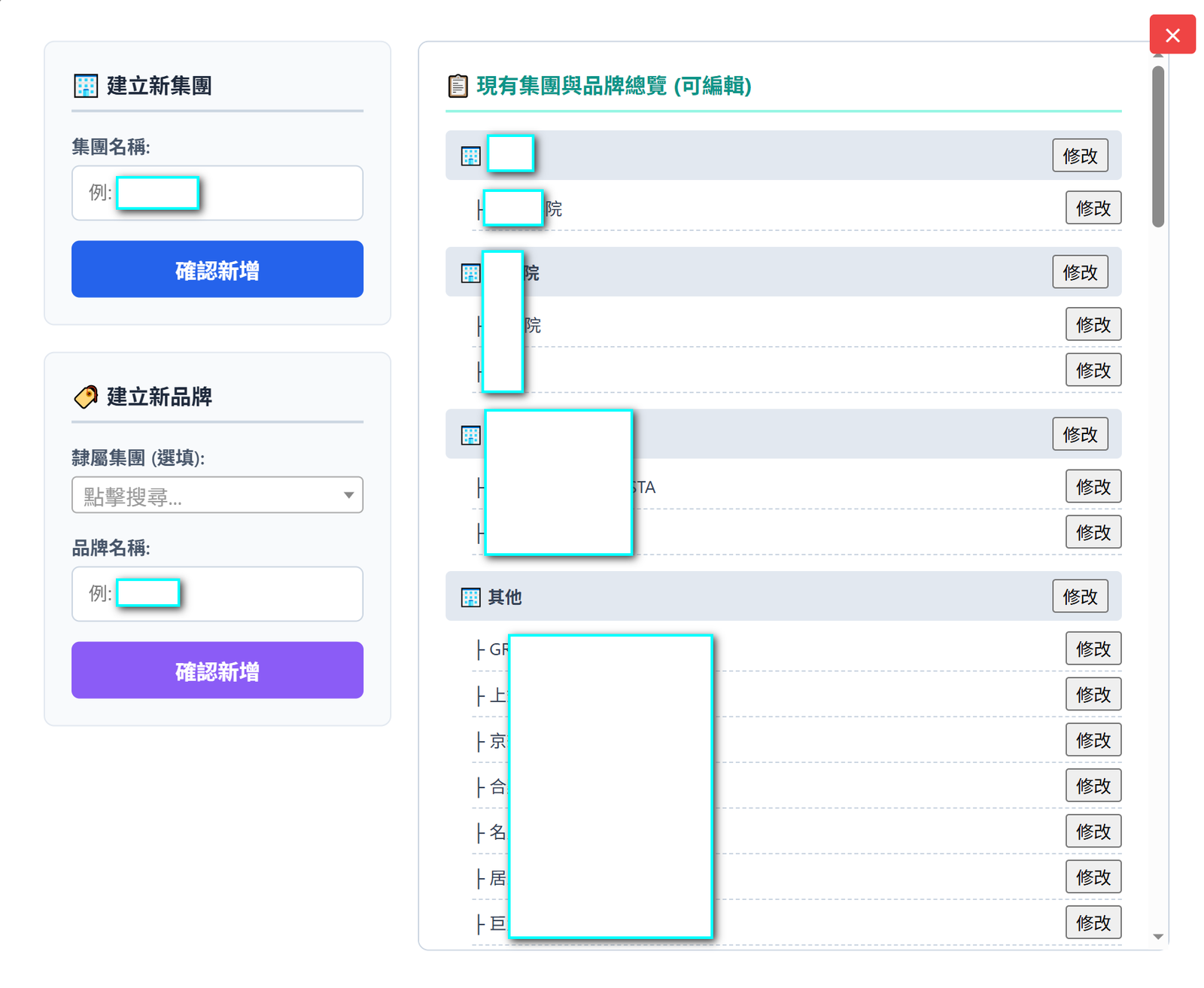Screen dimensions: 1204x988
Task: Click 修改 on the row starting with 上
Action: pos(1093,695)
